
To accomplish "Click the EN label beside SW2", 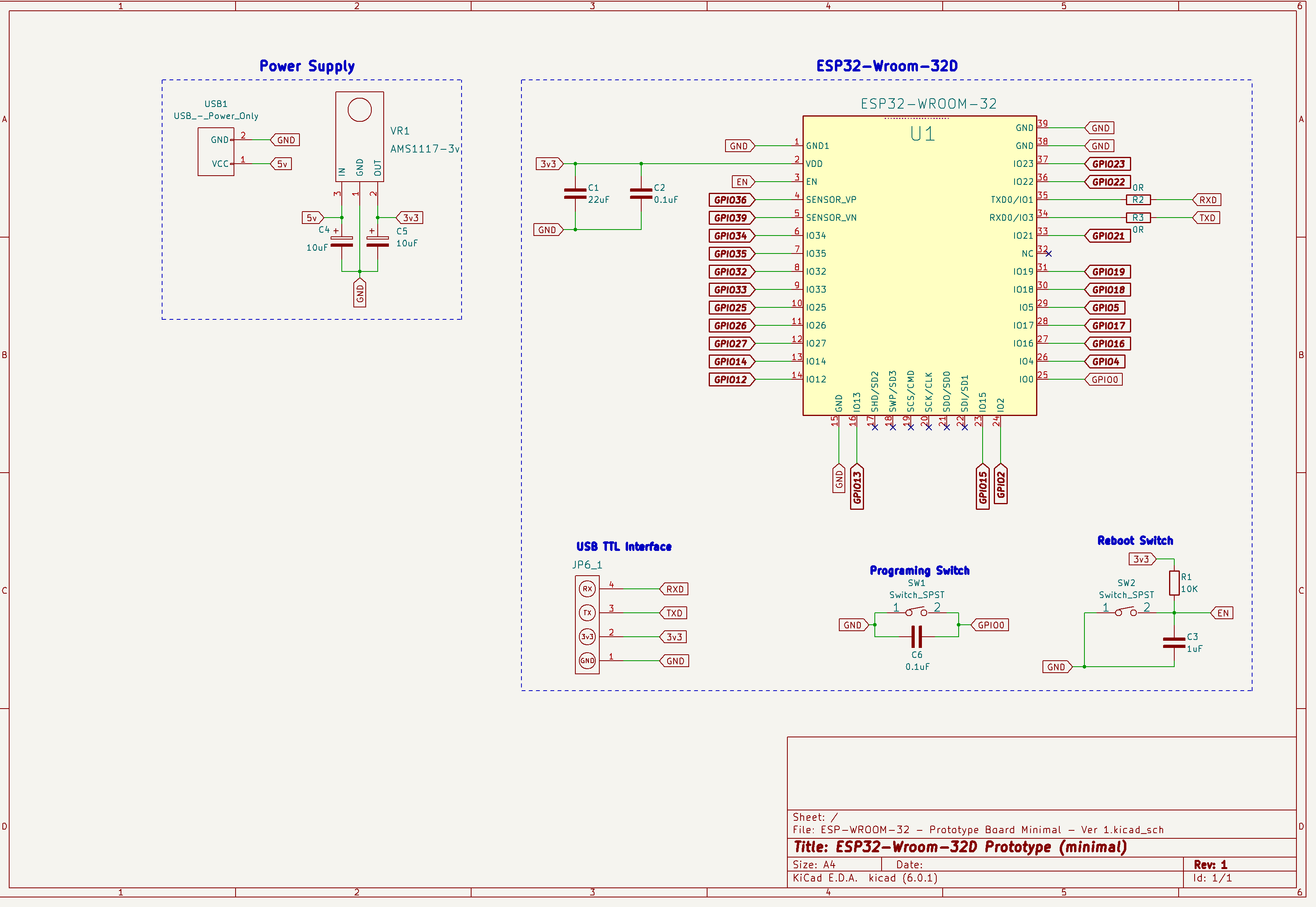I will click(1222, 613).
